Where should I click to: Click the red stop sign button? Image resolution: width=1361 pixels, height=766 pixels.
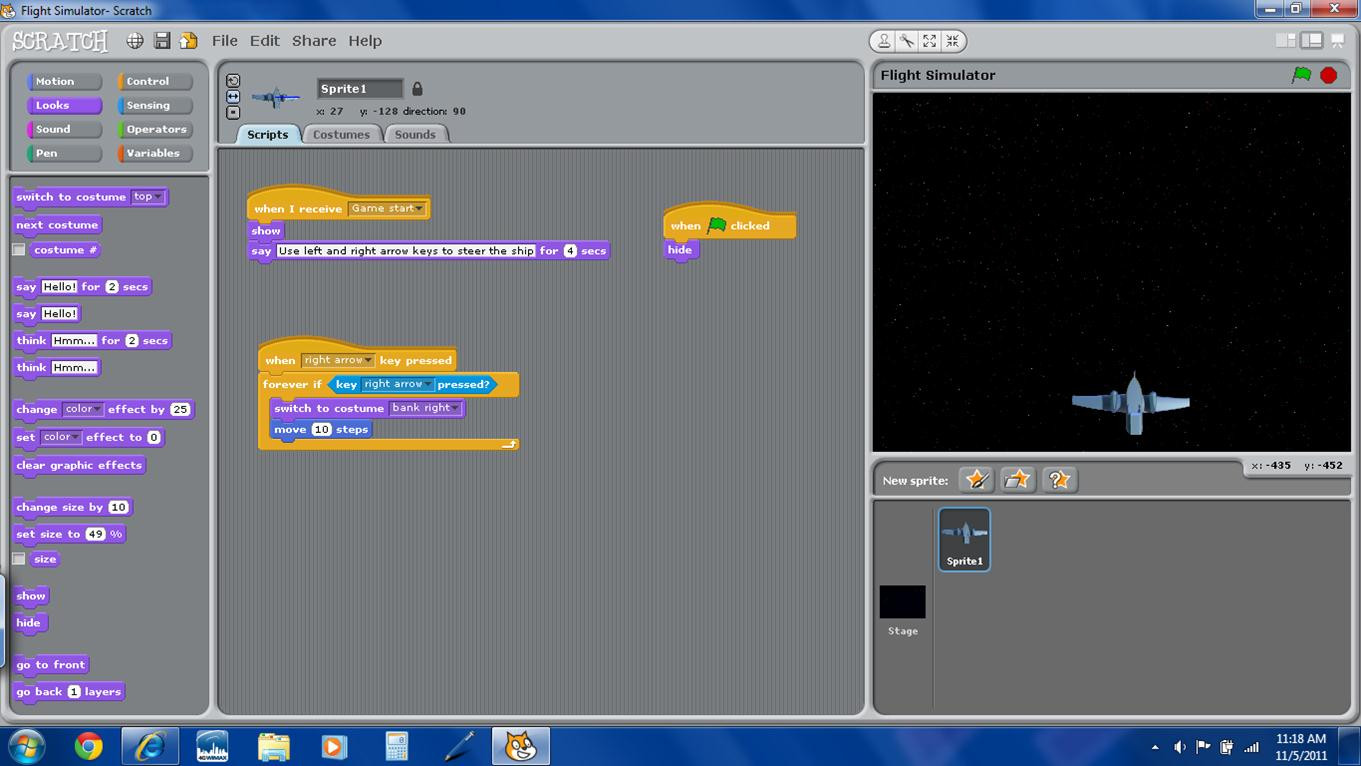pyautogui.click(x=1329, y=75)
